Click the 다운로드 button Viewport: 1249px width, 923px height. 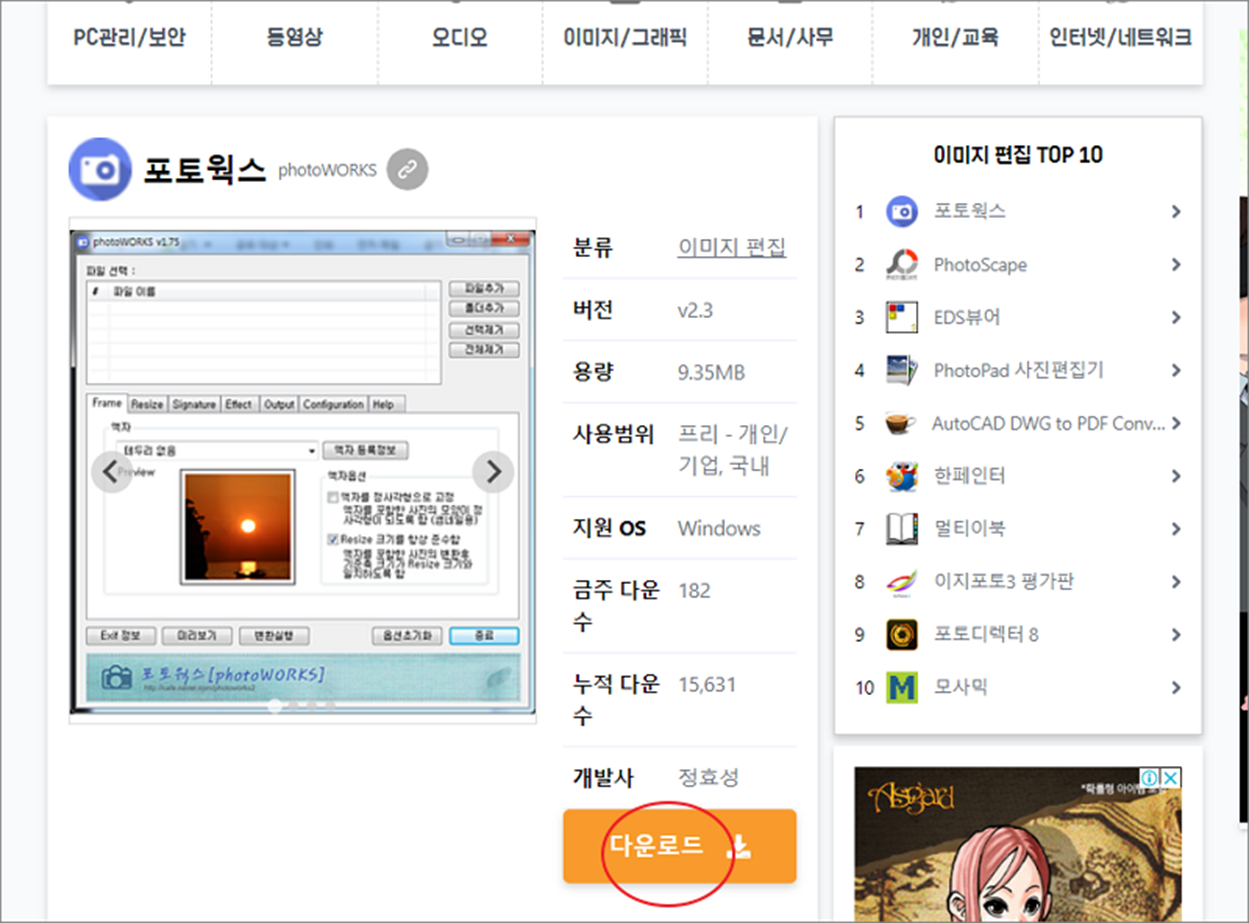pos(680,846)
